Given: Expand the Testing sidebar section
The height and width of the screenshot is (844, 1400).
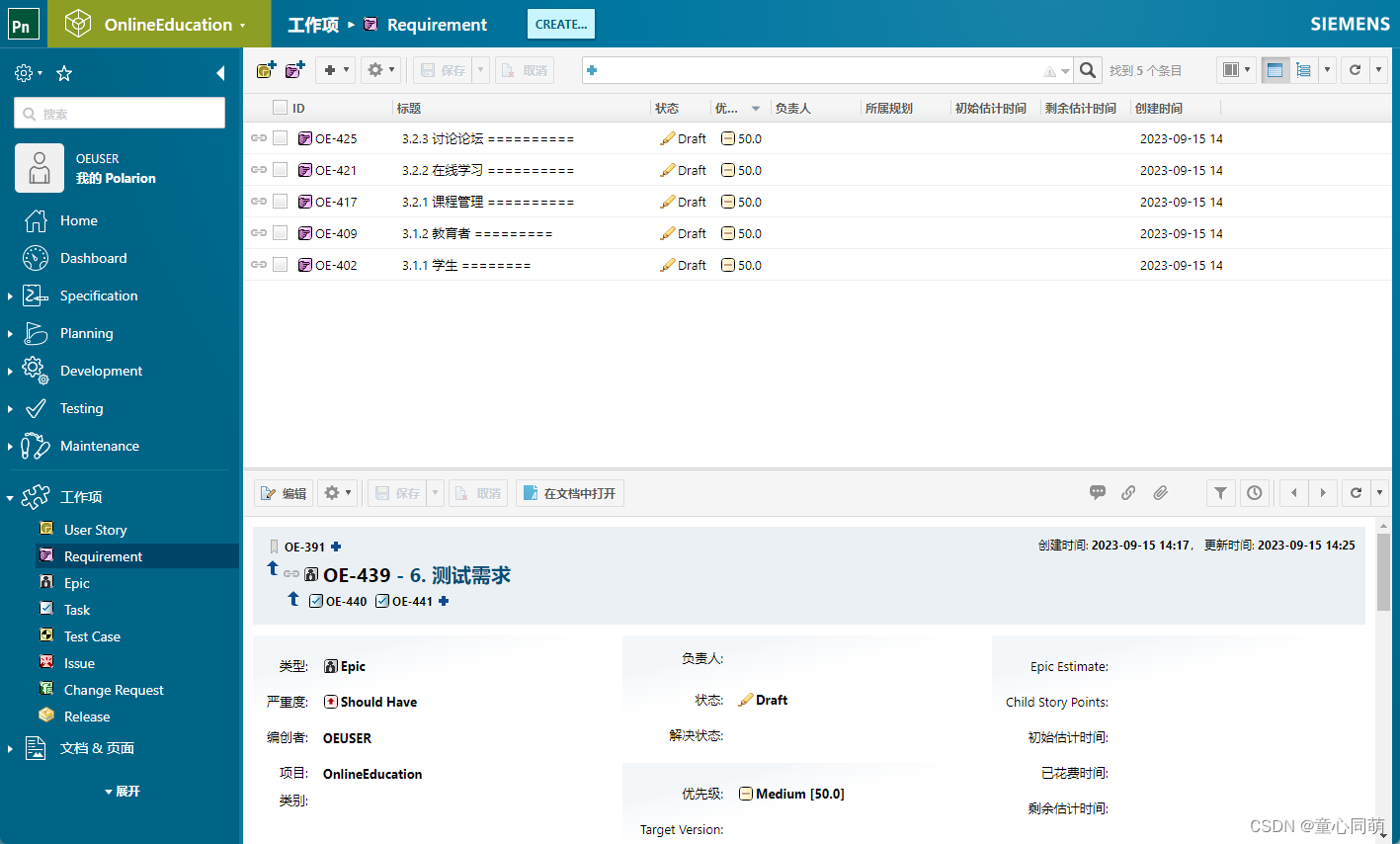Looking at the screenshot, I should (10, 407).
